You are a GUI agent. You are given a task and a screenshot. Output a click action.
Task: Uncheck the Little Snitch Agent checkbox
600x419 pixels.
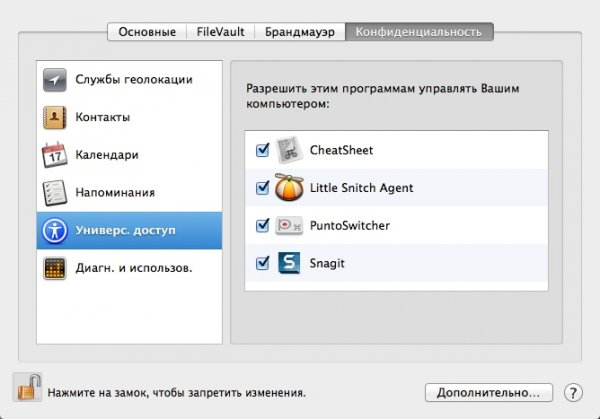(x=262, y=187)
